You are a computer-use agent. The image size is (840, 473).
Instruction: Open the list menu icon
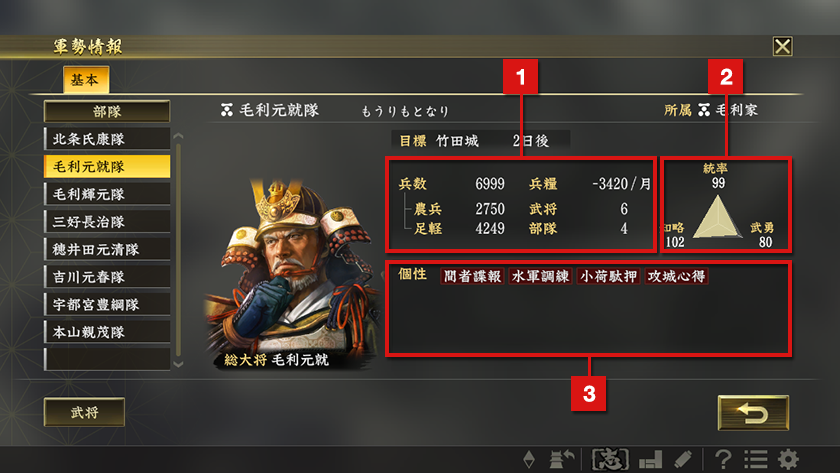(755, 459)
